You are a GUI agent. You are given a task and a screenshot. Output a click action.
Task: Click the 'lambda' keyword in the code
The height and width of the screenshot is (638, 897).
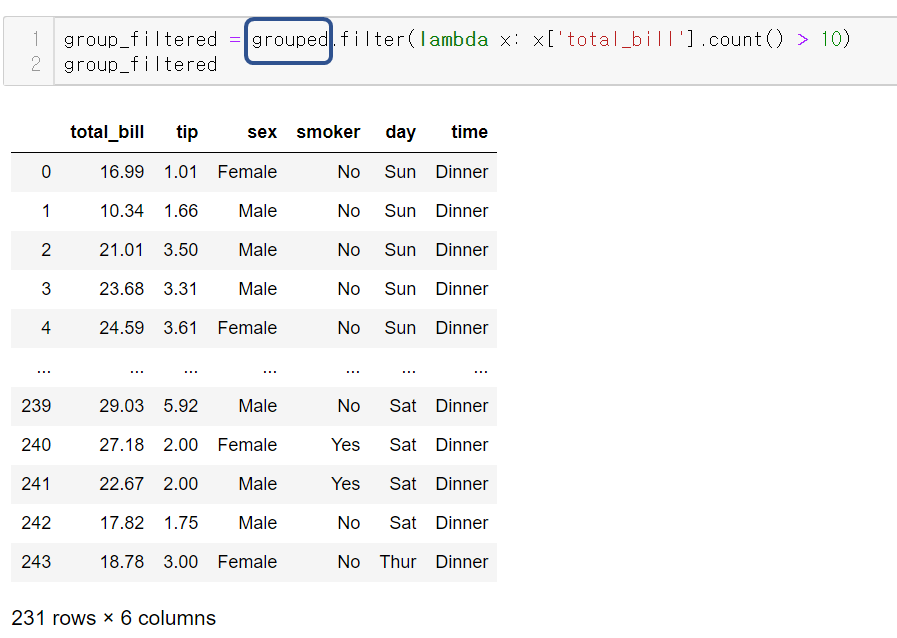(454, 39)
